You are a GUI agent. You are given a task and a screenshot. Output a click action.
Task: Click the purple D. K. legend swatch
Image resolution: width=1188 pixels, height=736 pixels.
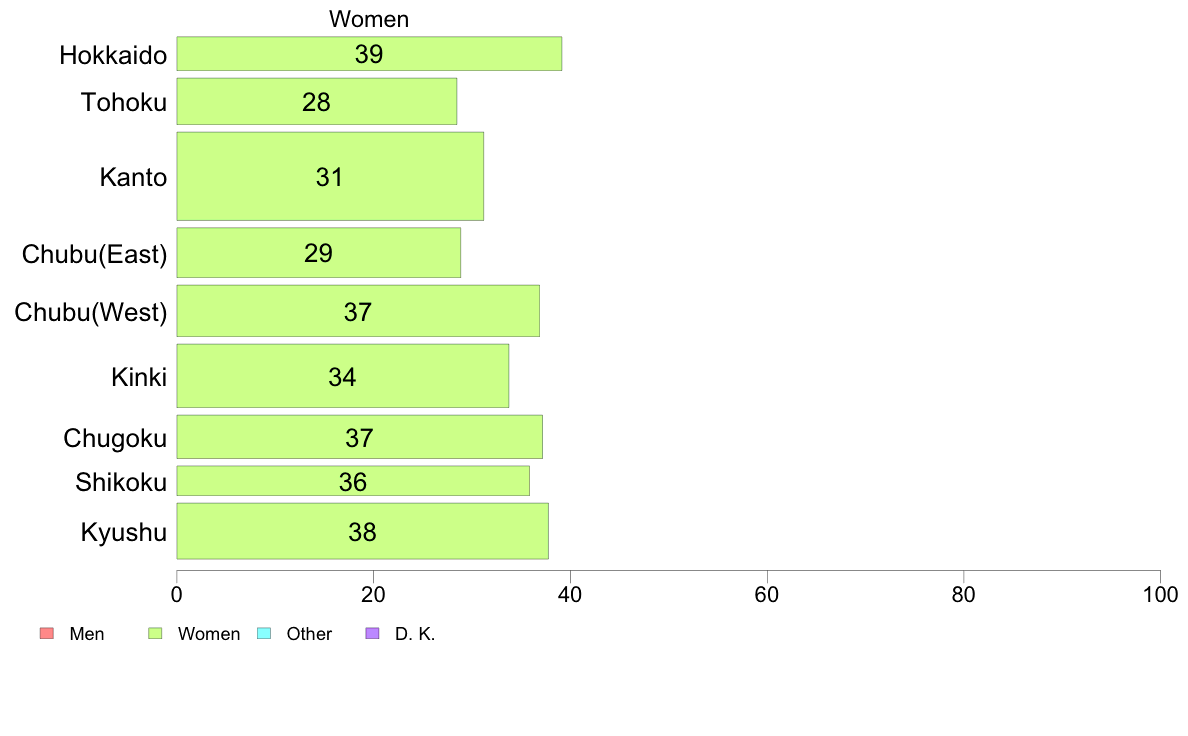(x=373, y=633)
